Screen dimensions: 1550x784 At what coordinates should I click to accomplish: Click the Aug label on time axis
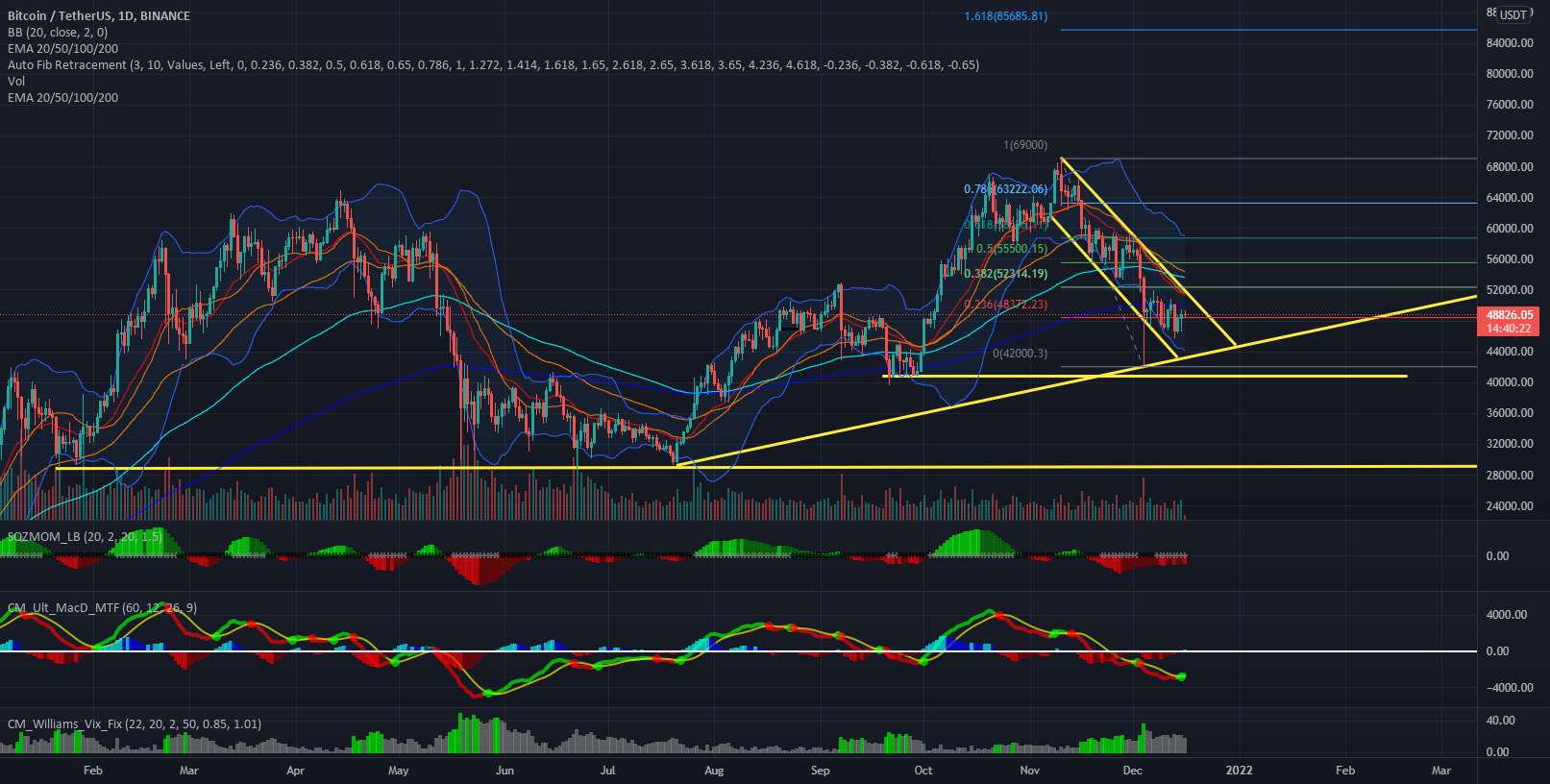pyautogui.click(x=713, y=771)
